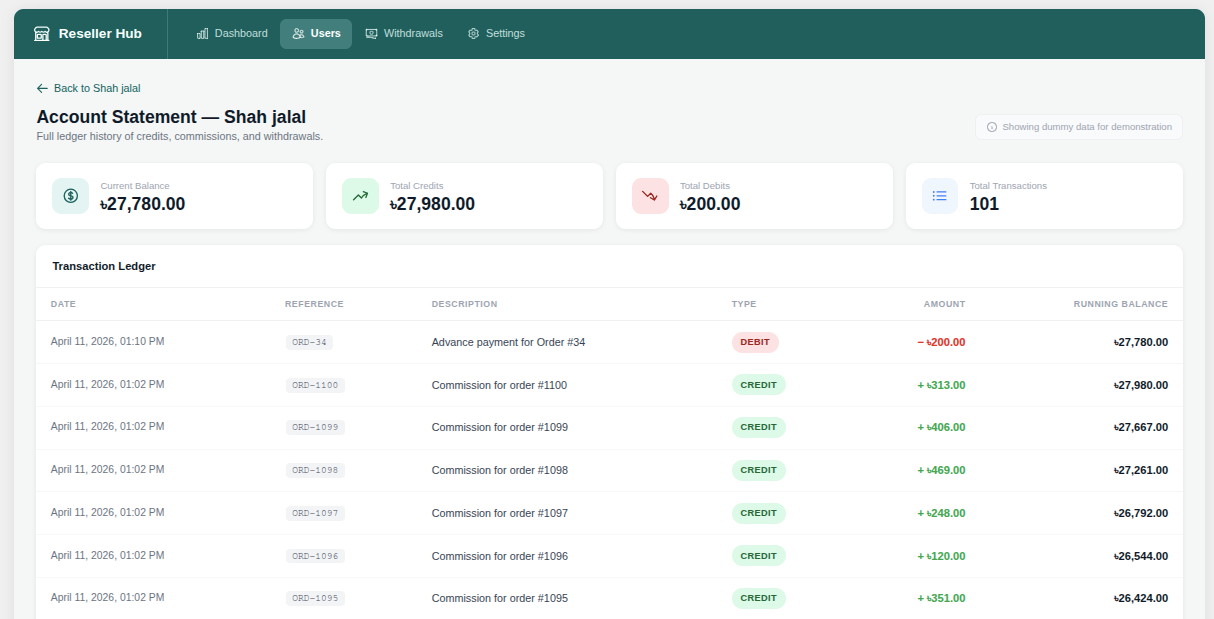
Task: Click the running balance ৳27,667.00
Action: coord(1141,427)
